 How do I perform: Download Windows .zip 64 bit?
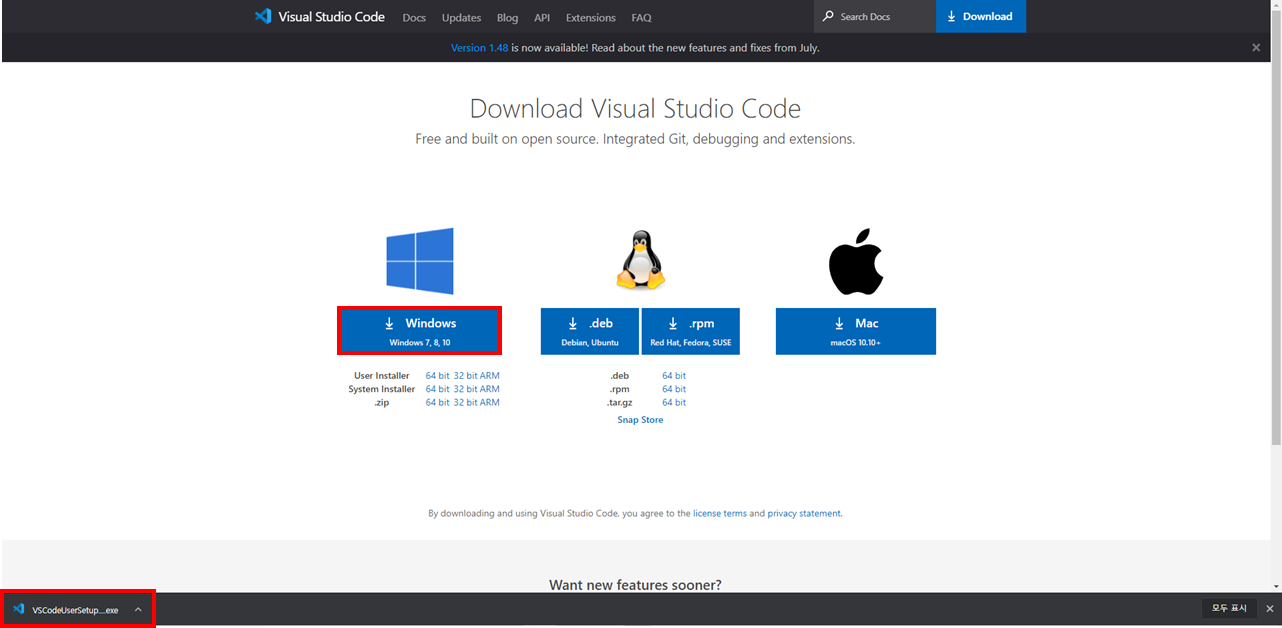pyautogui.click(x=437, y=402)
